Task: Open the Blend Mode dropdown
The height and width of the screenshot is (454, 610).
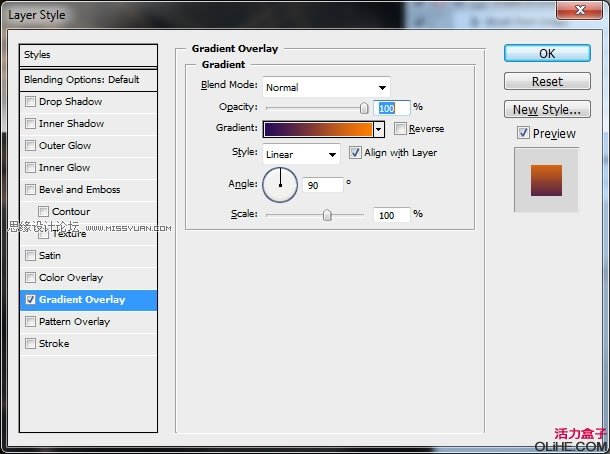Action: 326,87
